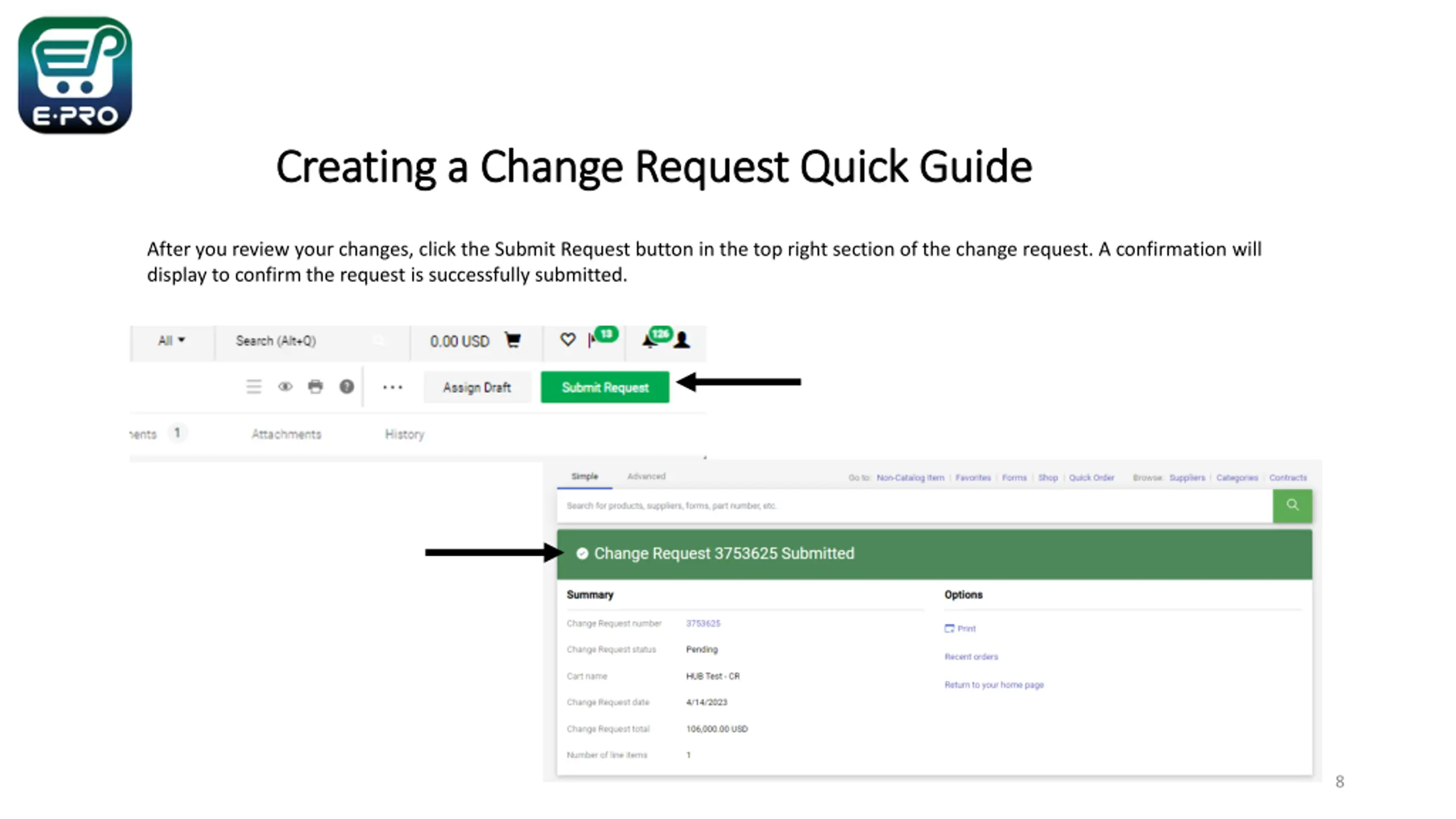Image resolution: width=1456 pixels, height=819 pixels.
Task: Click the 0.00 USD cart total
Action: (x=460, y=341)
